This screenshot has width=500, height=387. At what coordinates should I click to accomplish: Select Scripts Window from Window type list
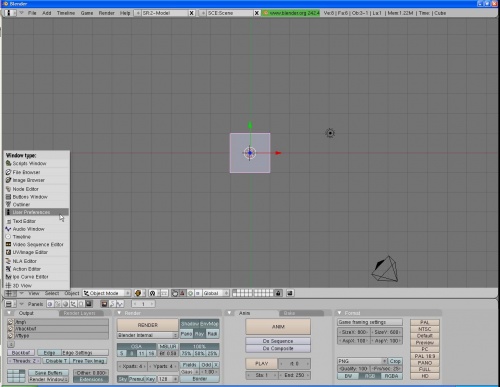click(37, 164)
